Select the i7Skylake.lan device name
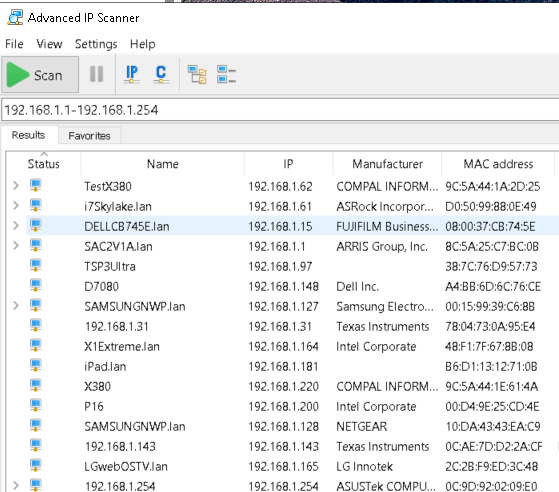The width and height of the screenshot is (559, 492). coord(118,206)
